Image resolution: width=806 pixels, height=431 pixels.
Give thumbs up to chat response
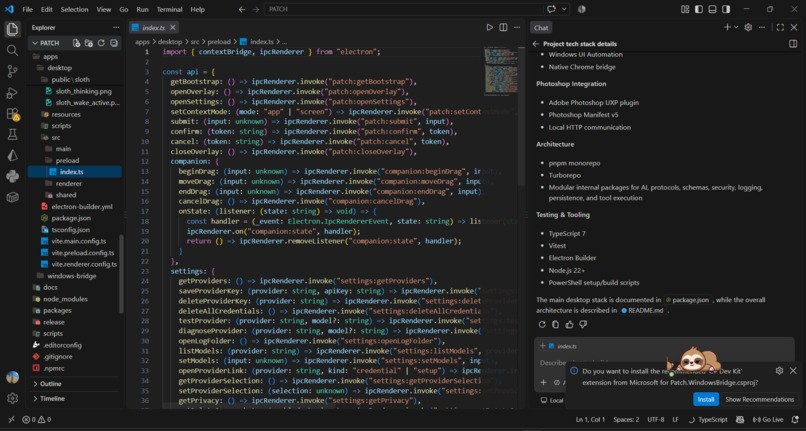point(570,325)
